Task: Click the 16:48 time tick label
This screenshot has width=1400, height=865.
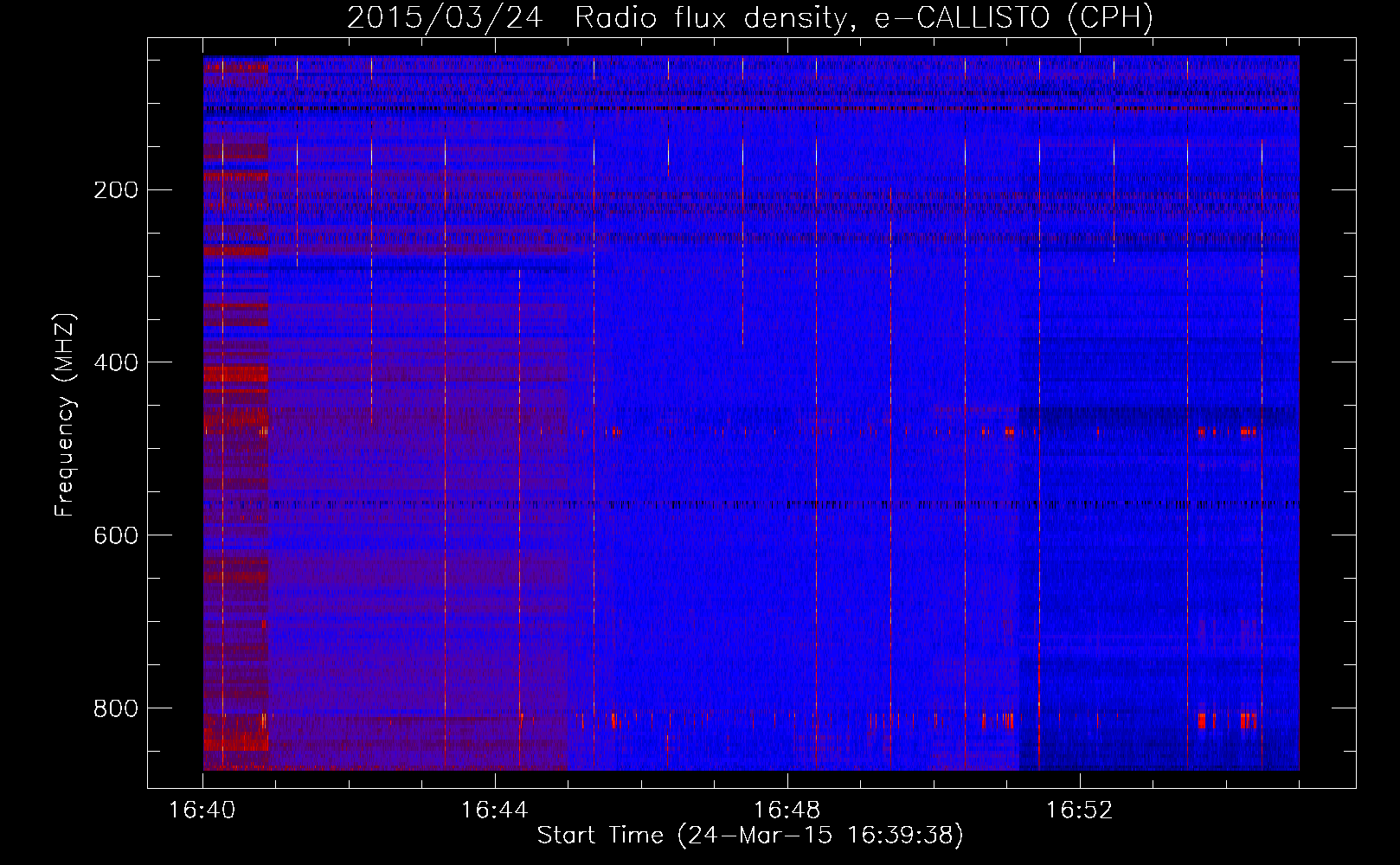Action: 787,811
